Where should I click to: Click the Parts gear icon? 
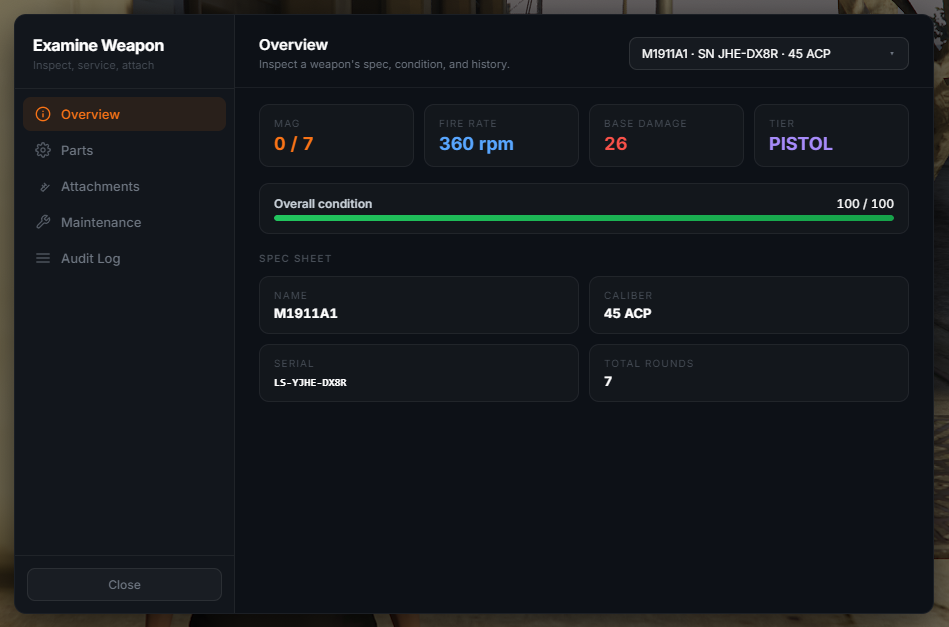coord(43,150)
